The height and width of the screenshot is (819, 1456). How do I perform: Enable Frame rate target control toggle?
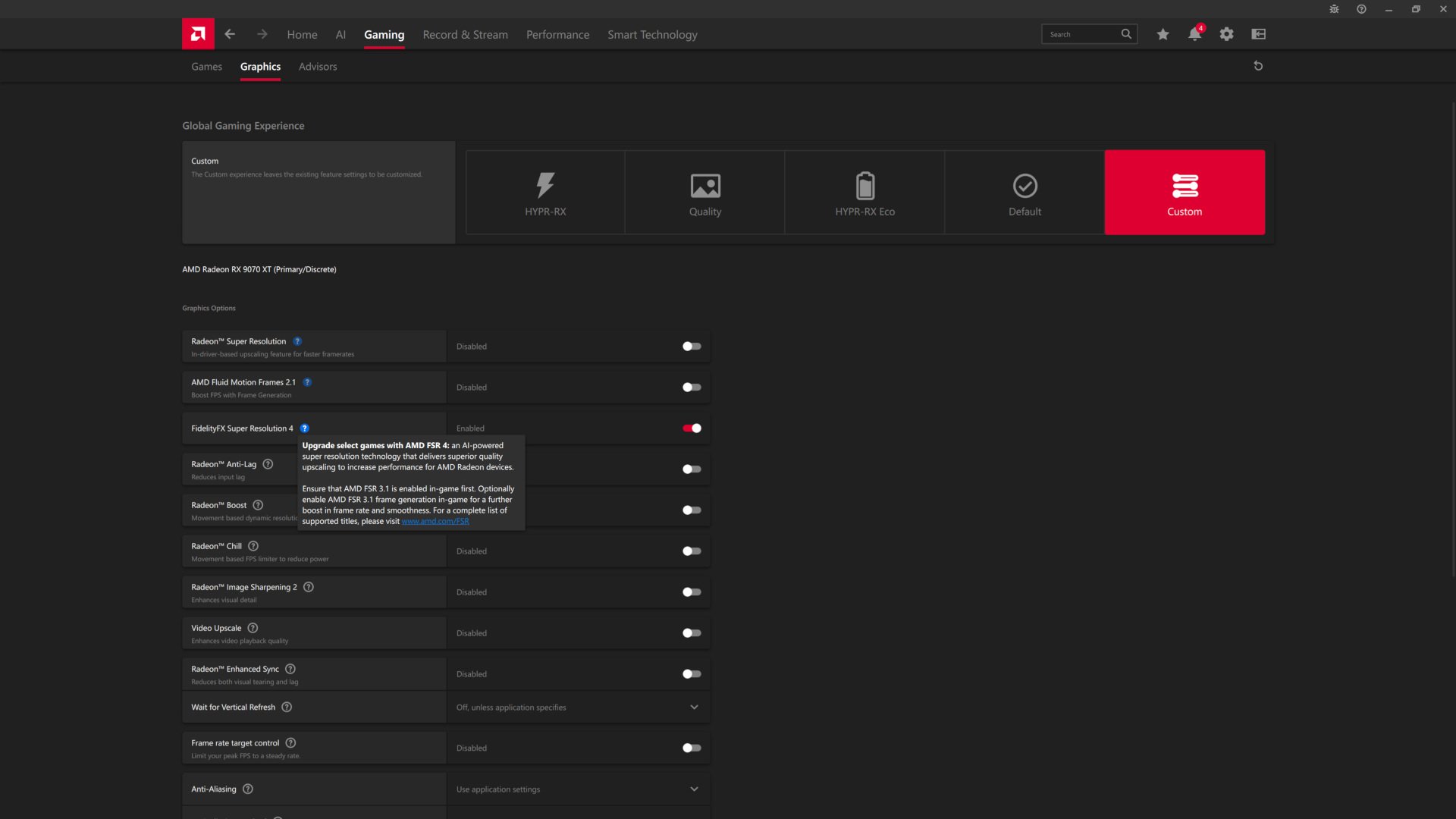pyautogui.click(x=692, y=748)
